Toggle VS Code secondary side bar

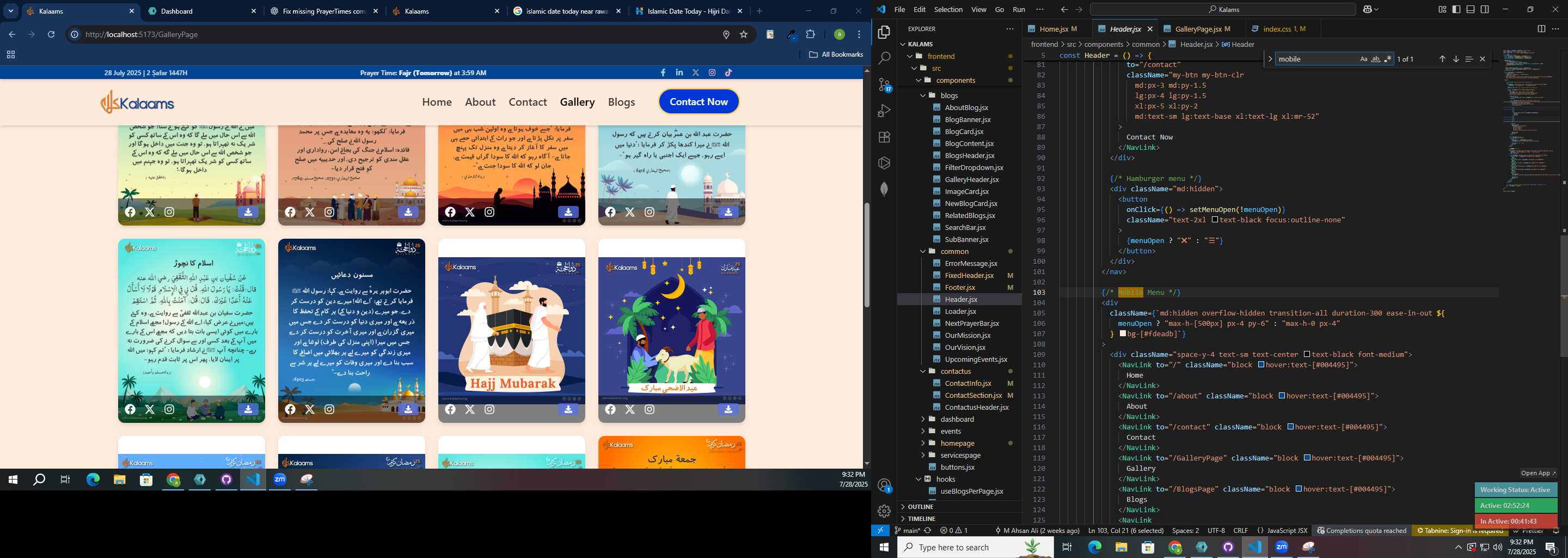pos(1485,10)
